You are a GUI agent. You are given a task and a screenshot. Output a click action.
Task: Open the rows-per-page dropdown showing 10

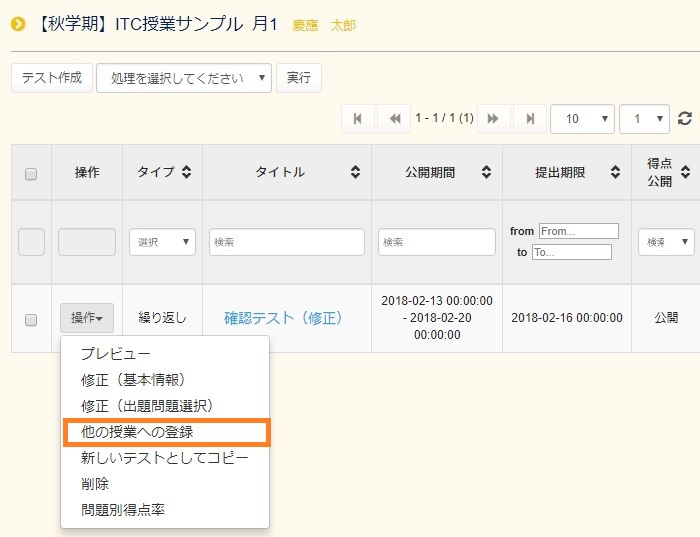click(x=582, y=118)
